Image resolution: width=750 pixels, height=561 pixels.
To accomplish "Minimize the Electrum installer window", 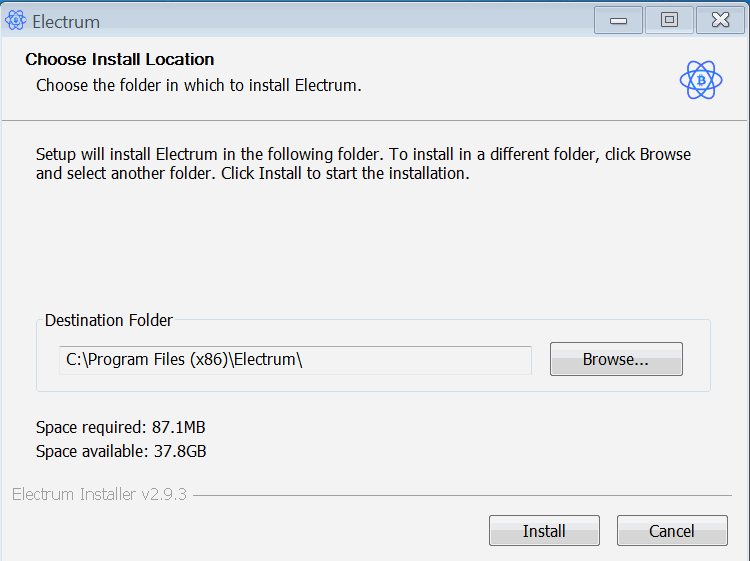I will click(618, 20).
